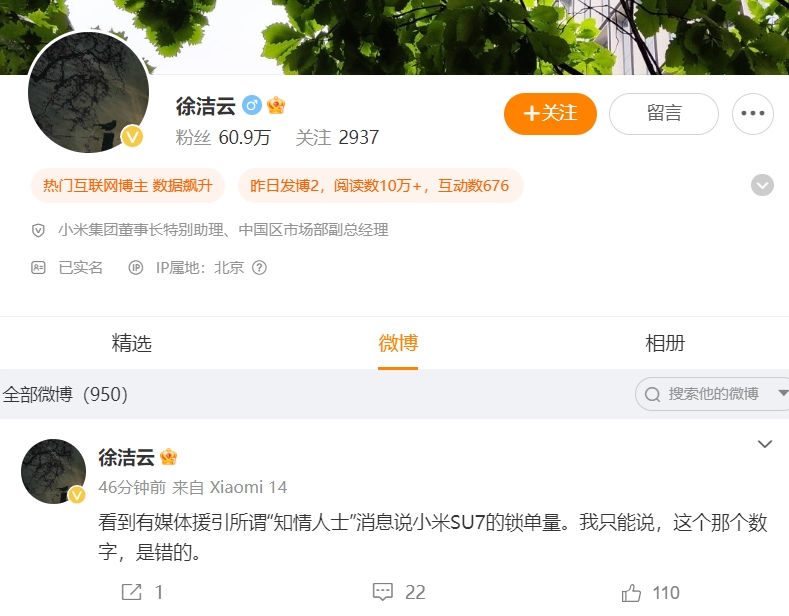Click the magnifier icon in weibo search box
The image size is (789, 616).
652,394
